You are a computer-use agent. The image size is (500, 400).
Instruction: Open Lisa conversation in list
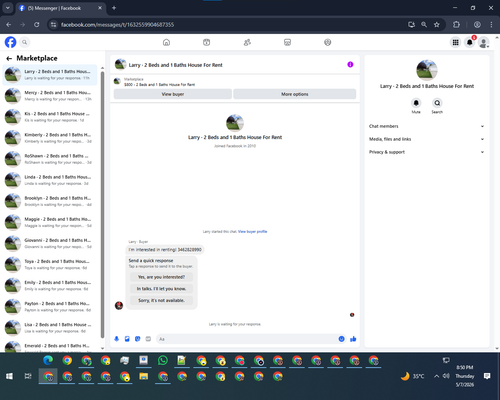(50, 328)
